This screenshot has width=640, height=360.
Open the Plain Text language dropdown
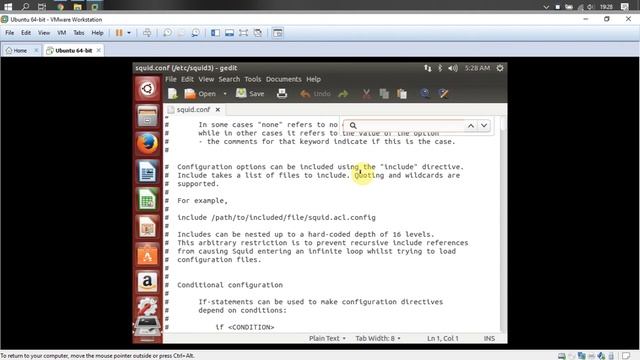coord(327,338)
